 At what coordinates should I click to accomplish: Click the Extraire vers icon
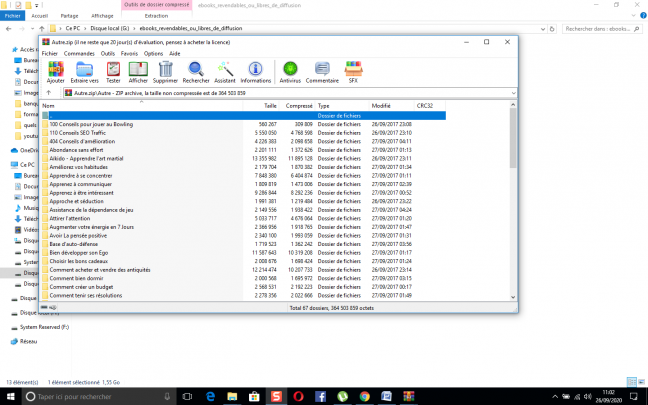pyautogui.click(x=84, y=72)
